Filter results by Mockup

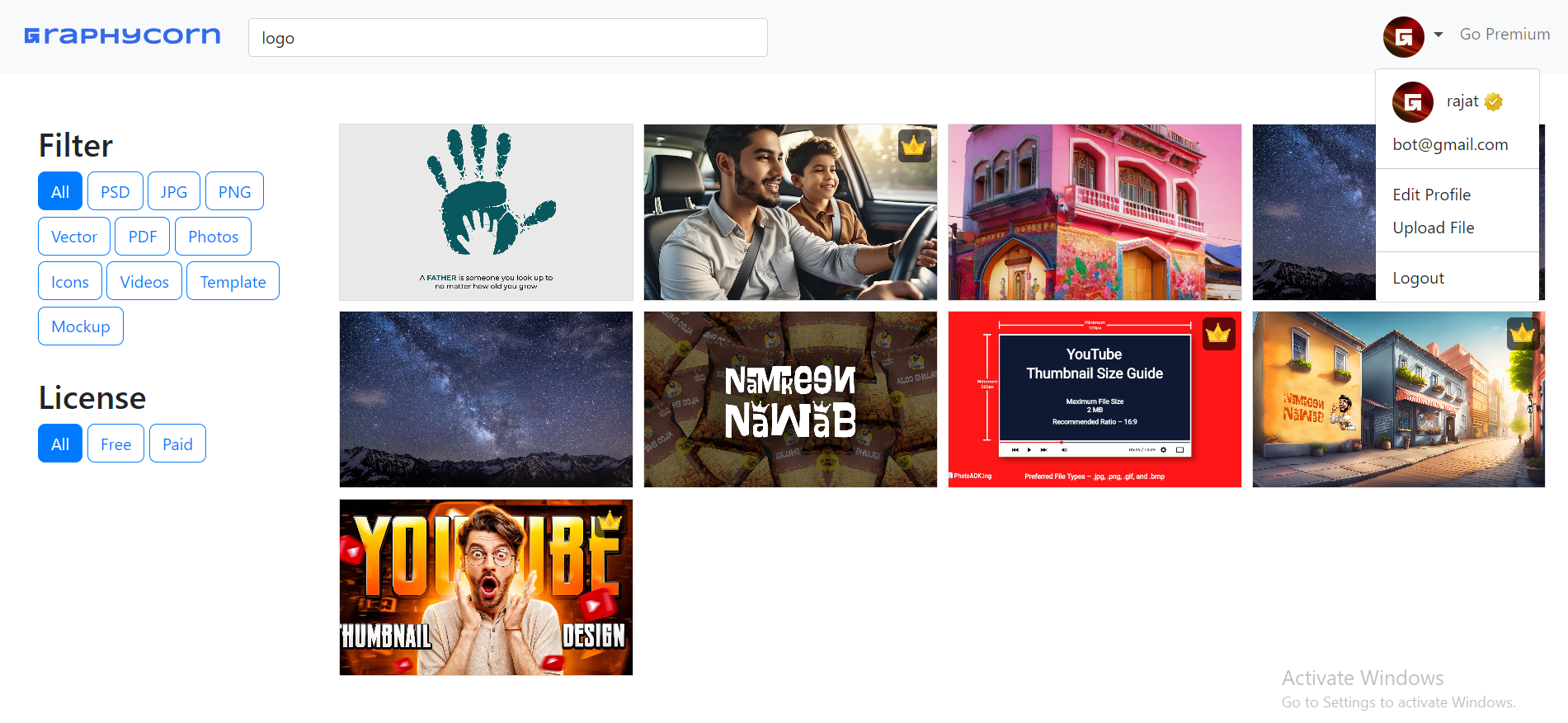(x=81, y=326)
